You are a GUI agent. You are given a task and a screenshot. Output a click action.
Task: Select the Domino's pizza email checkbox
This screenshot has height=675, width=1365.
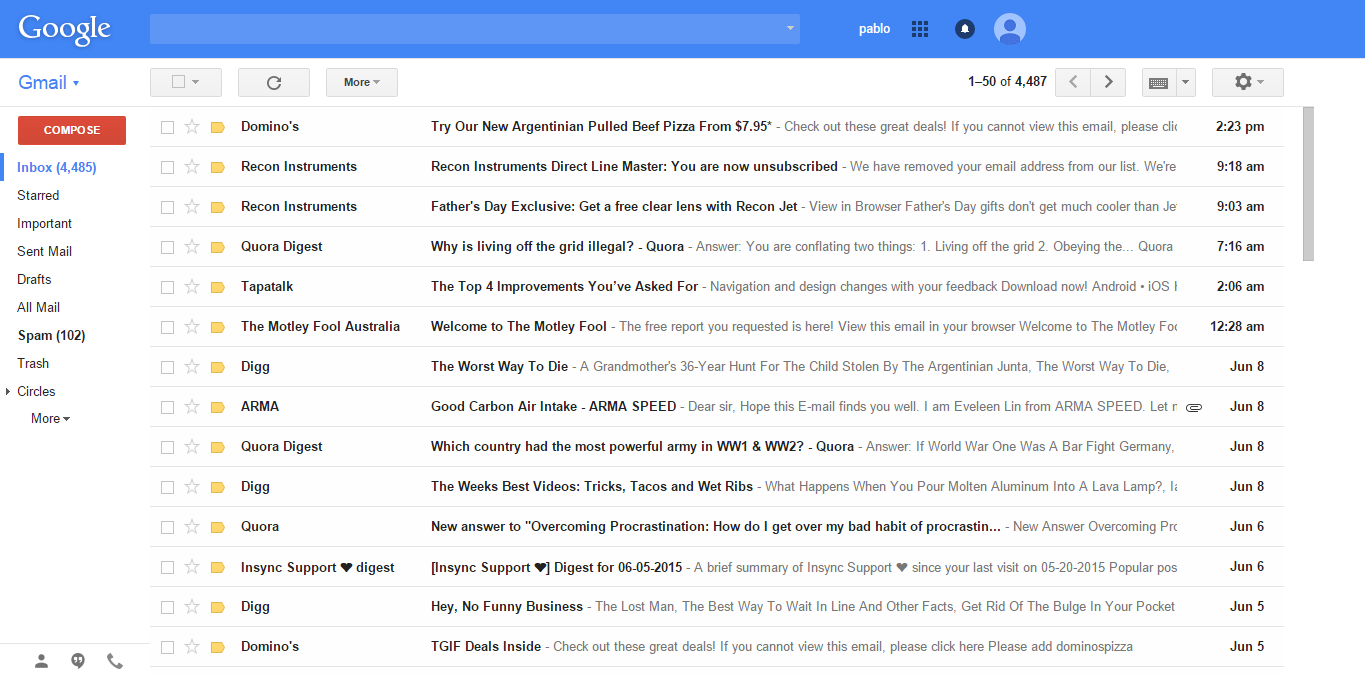(167, 126)
